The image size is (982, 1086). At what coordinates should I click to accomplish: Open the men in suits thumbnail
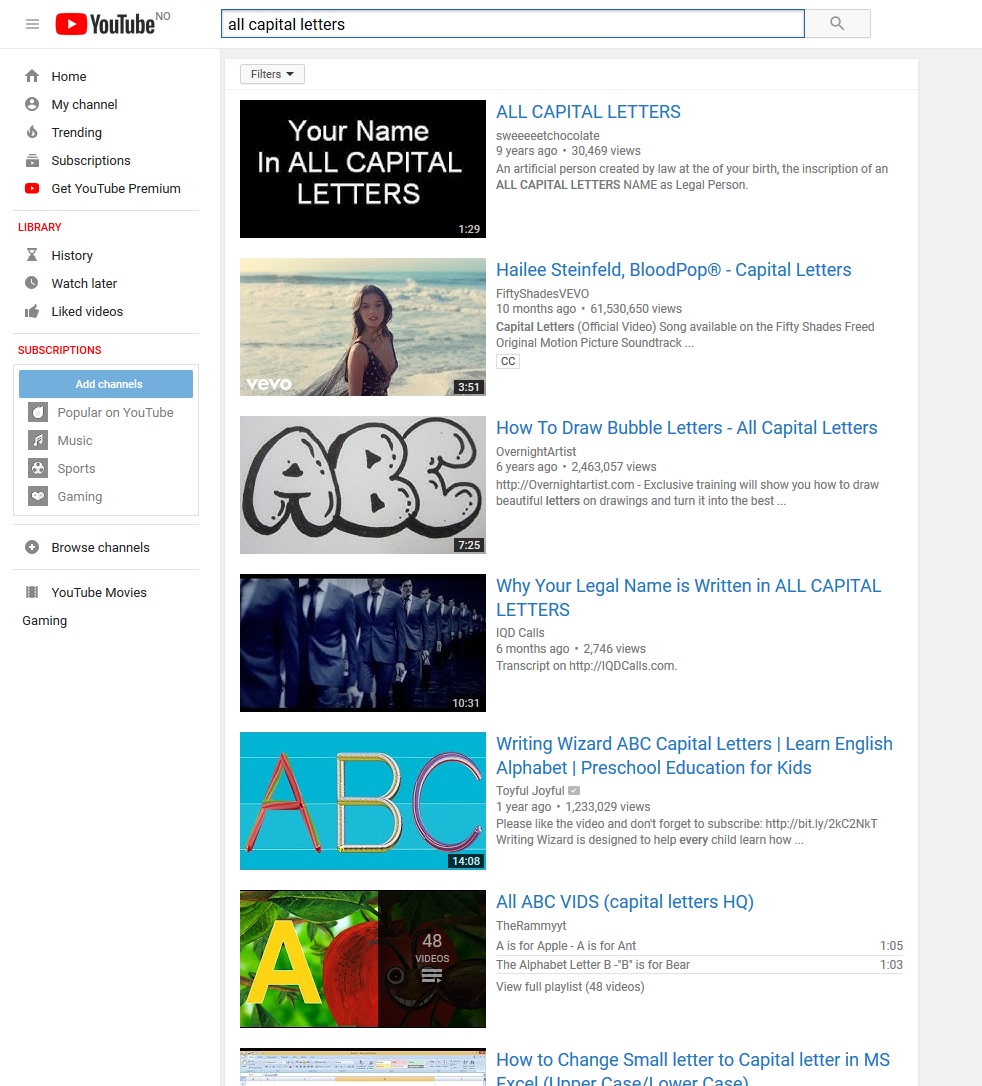(363, 643)
